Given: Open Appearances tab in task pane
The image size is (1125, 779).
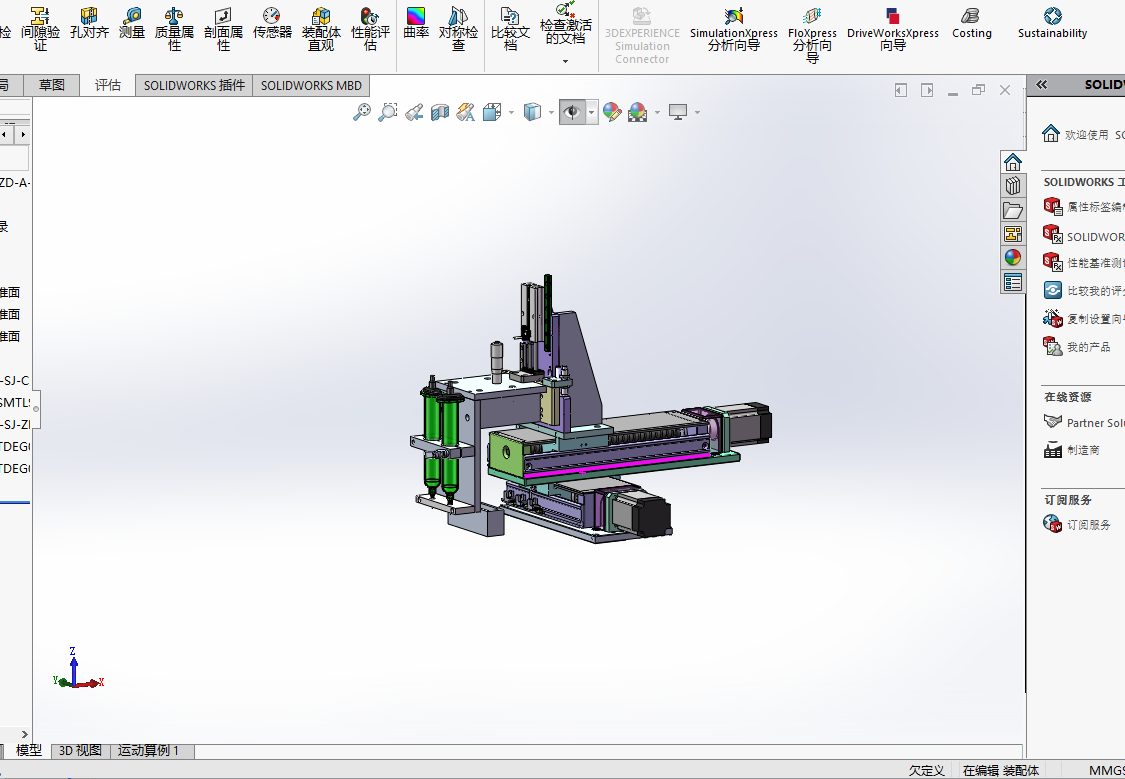Looking at the screenshot, I should coord(1012,258).
